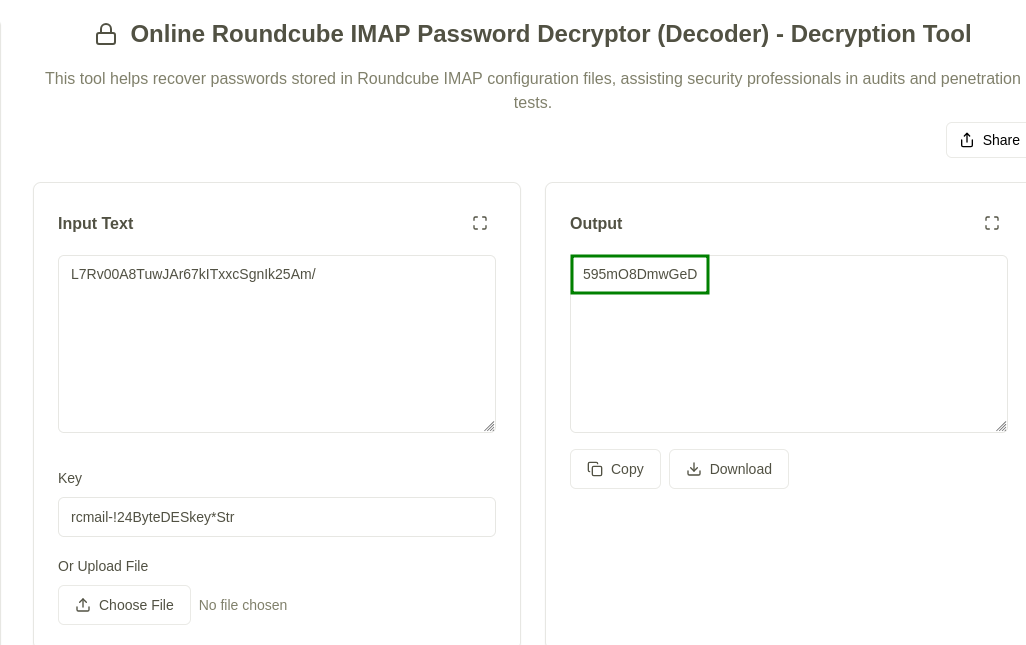The width and height of the screenshot is (1026, 645).
Task: Click the lock icon beside the page title
Action: (x=106, y=34)
